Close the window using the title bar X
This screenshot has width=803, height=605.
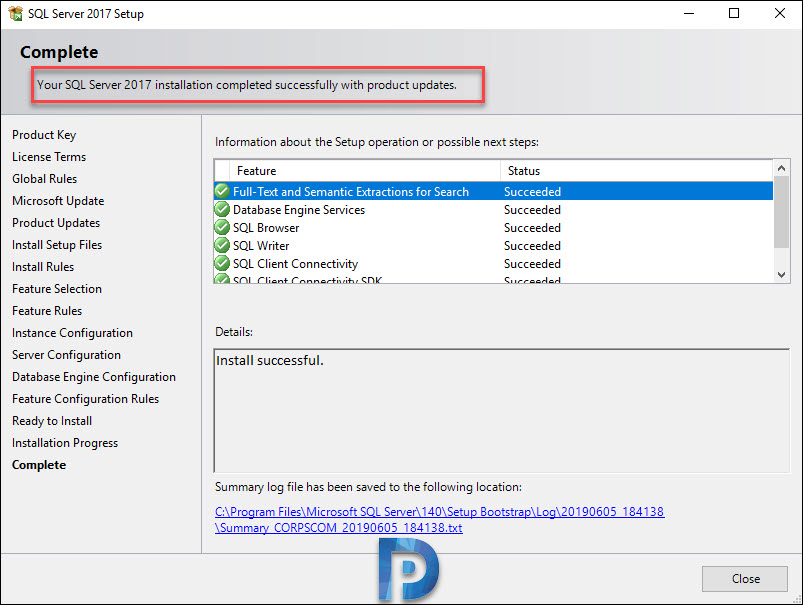click(779, 13)
